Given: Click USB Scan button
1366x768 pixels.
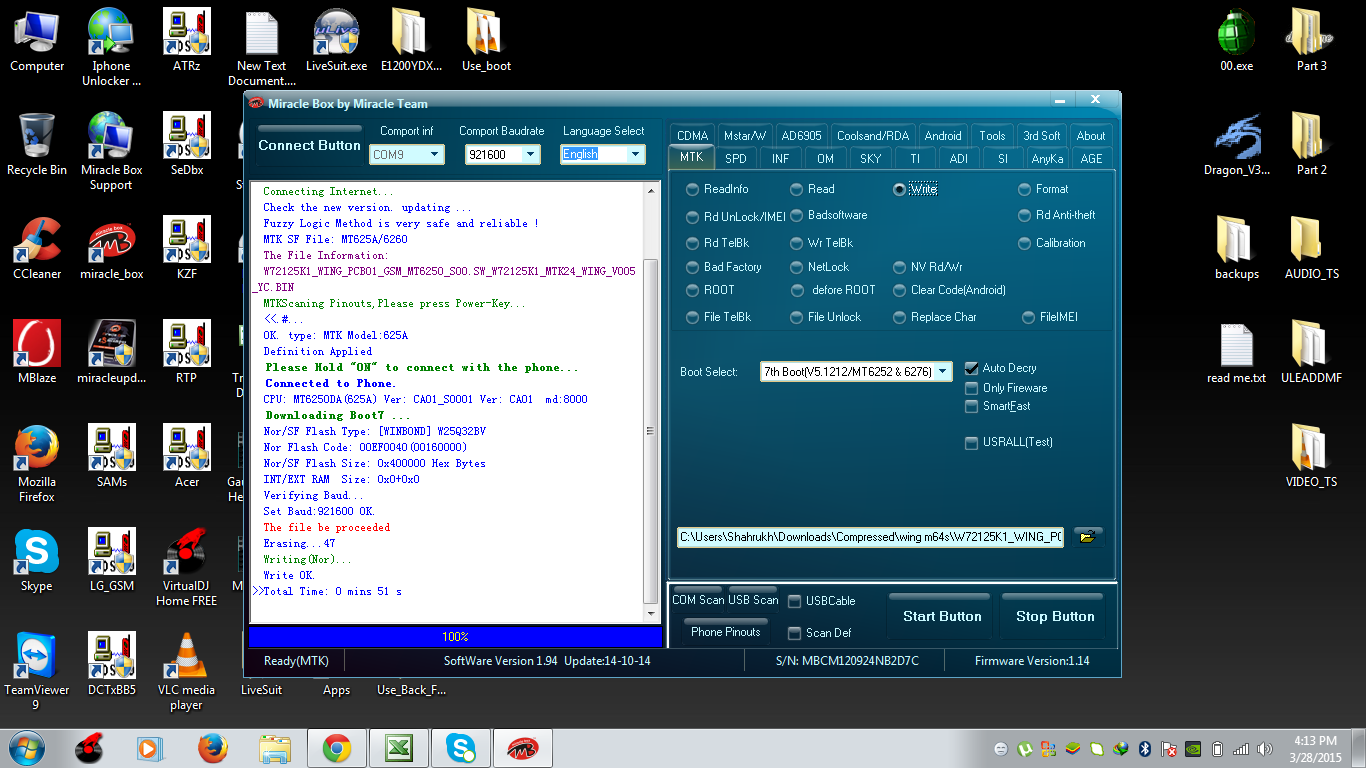Looking at the screenshot, I should point(753,599).
